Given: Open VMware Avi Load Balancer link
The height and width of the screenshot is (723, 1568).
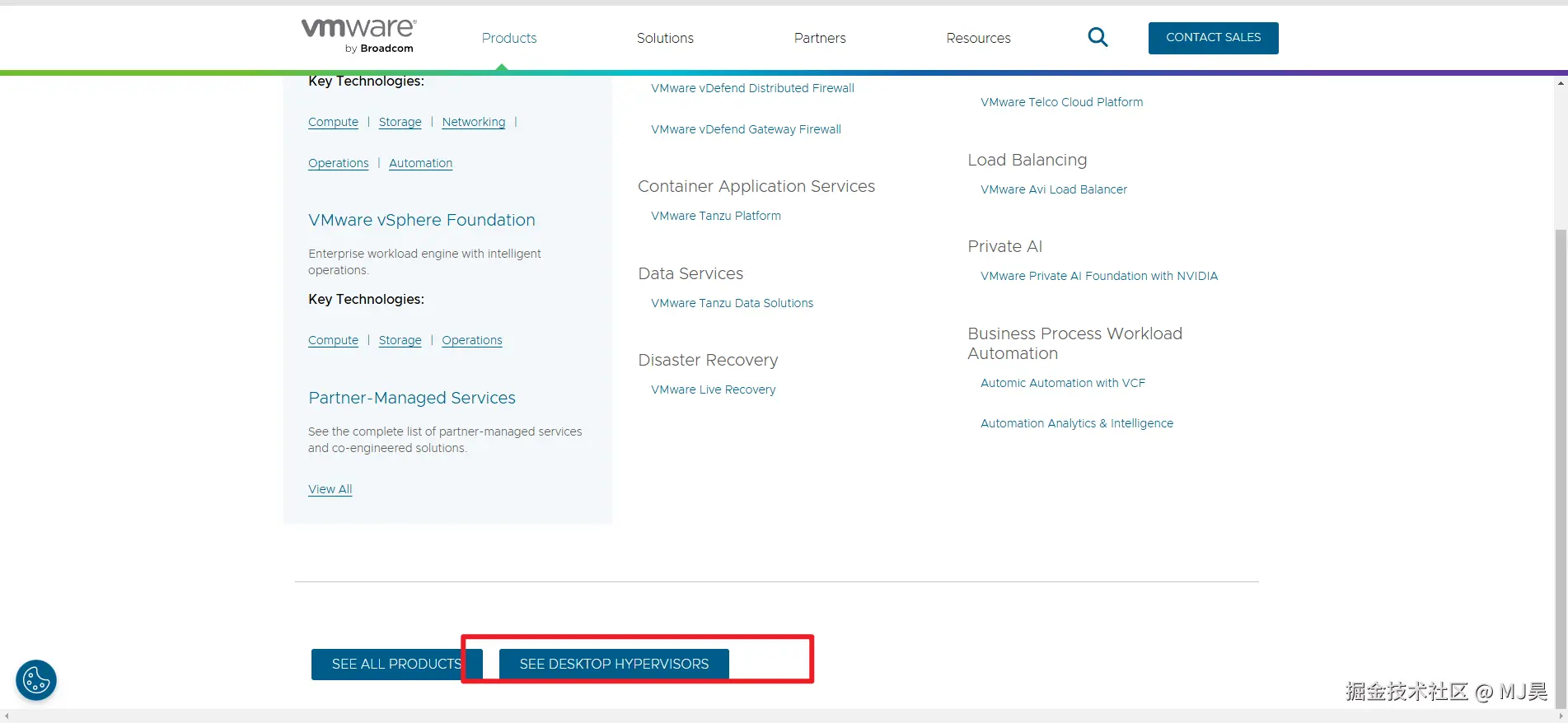Looking at the screenshot, I should point(1054,189).
